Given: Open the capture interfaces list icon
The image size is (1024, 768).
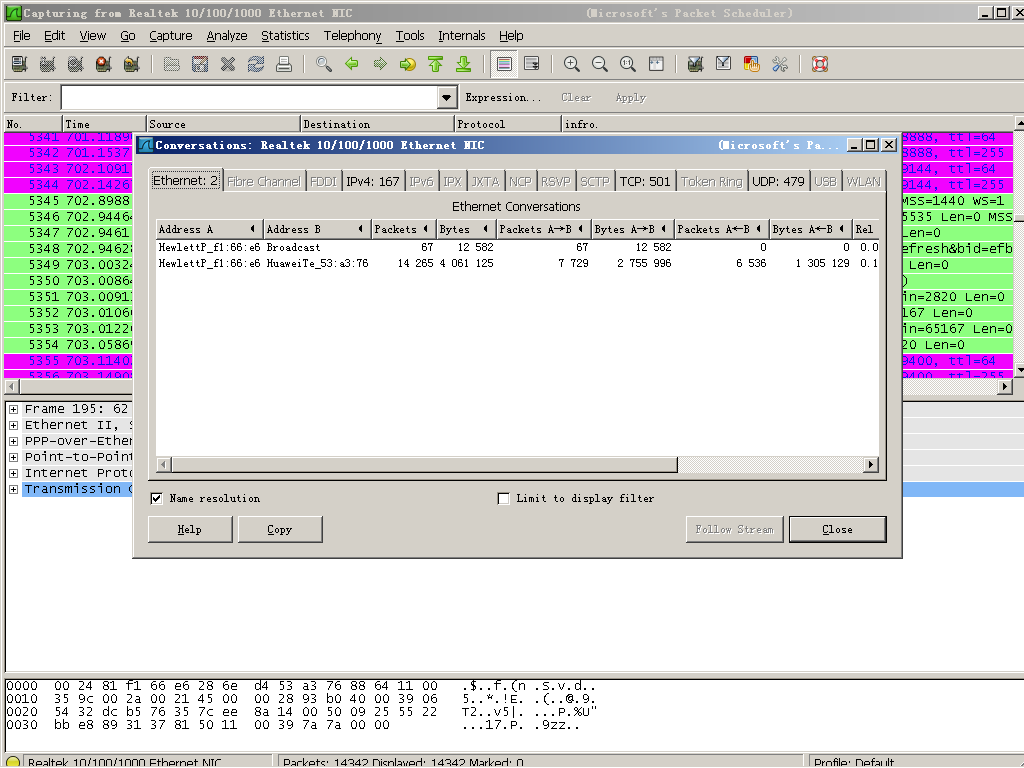Looking at the screenshot, I should 20,64.
